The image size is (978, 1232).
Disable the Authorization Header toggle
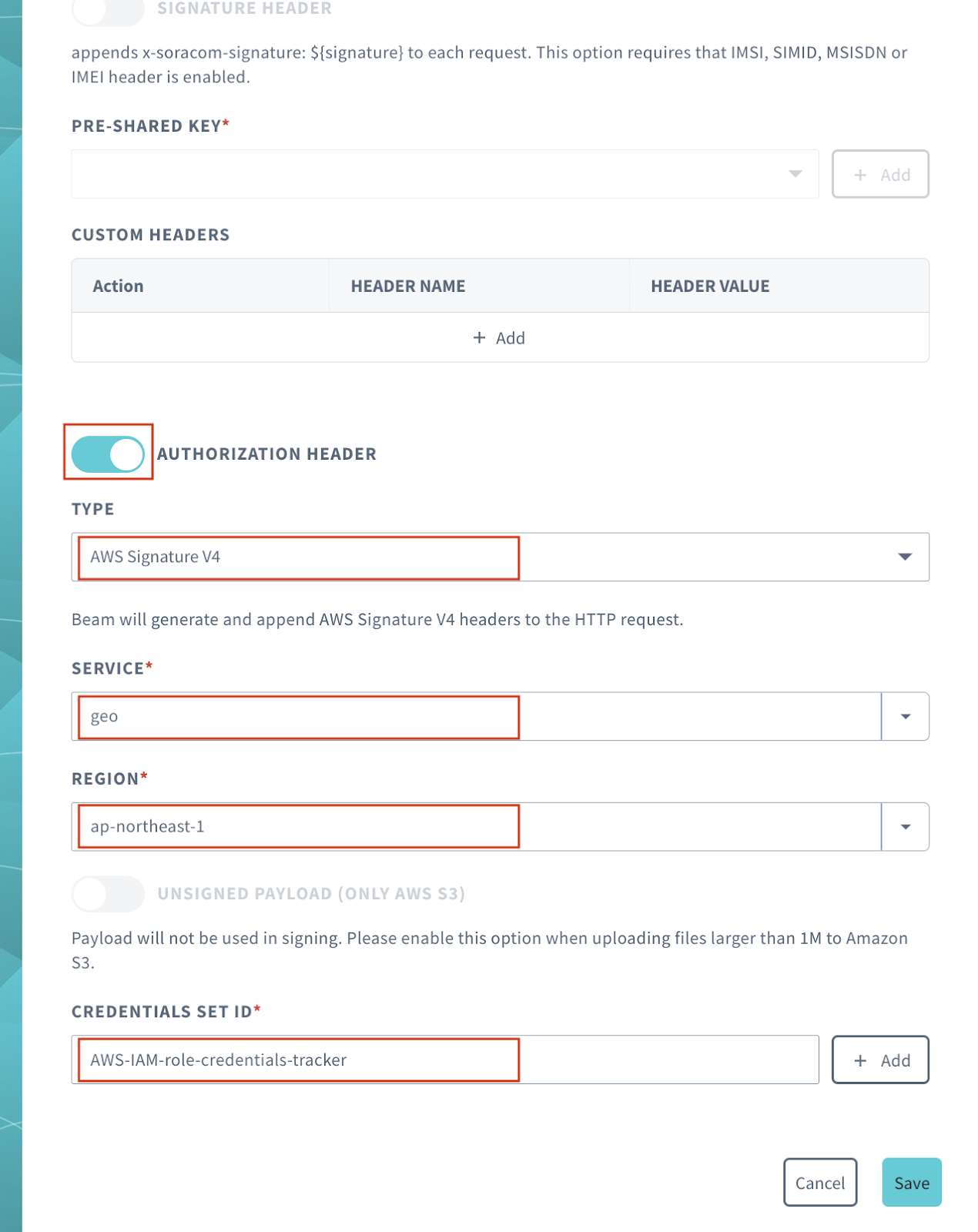pyautogui.click(x=108, y=454)
